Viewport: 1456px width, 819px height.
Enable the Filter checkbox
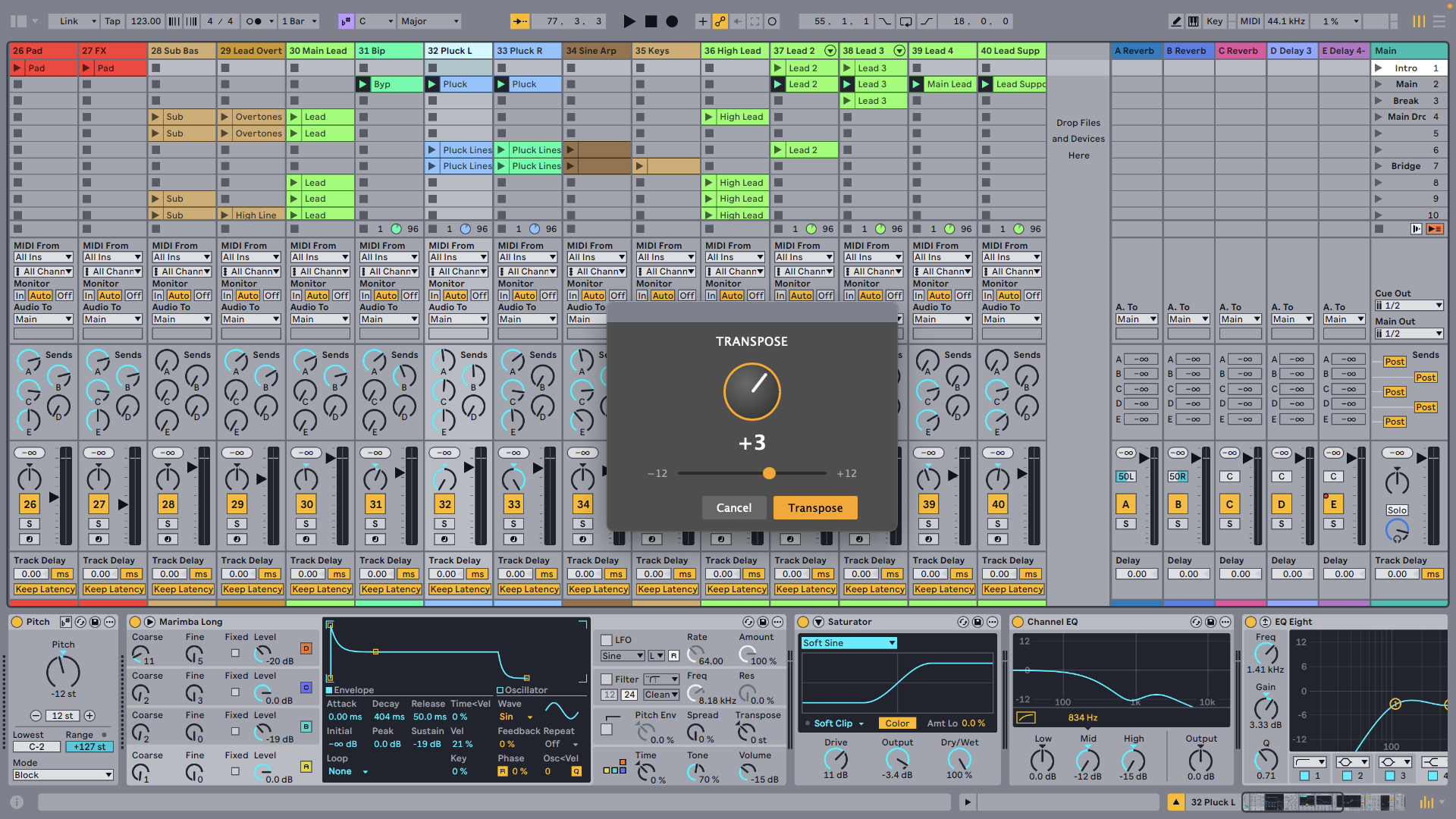coord(607,679)
